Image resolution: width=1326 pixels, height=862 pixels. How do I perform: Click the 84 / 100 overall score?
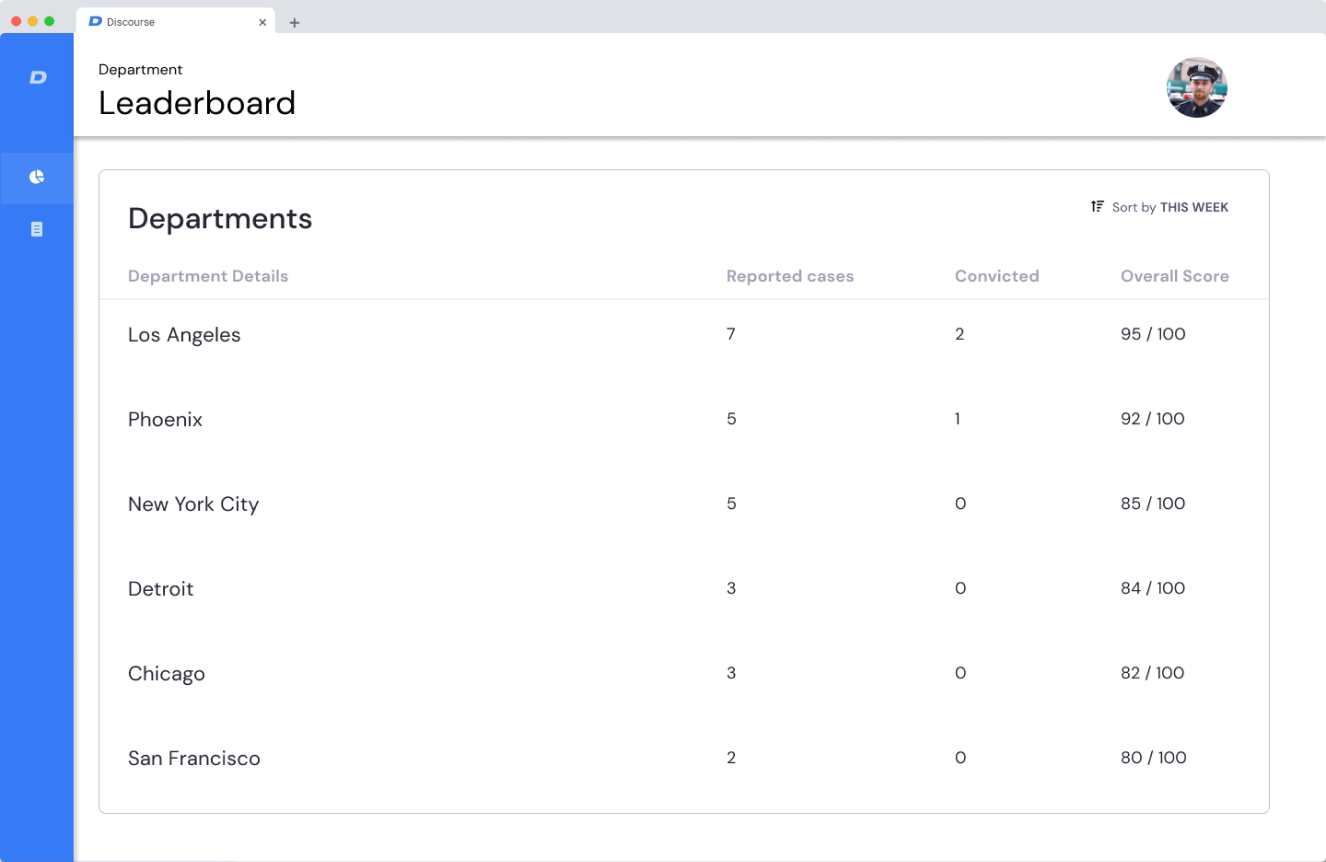pyautogui.click(x=1153, y=588)
